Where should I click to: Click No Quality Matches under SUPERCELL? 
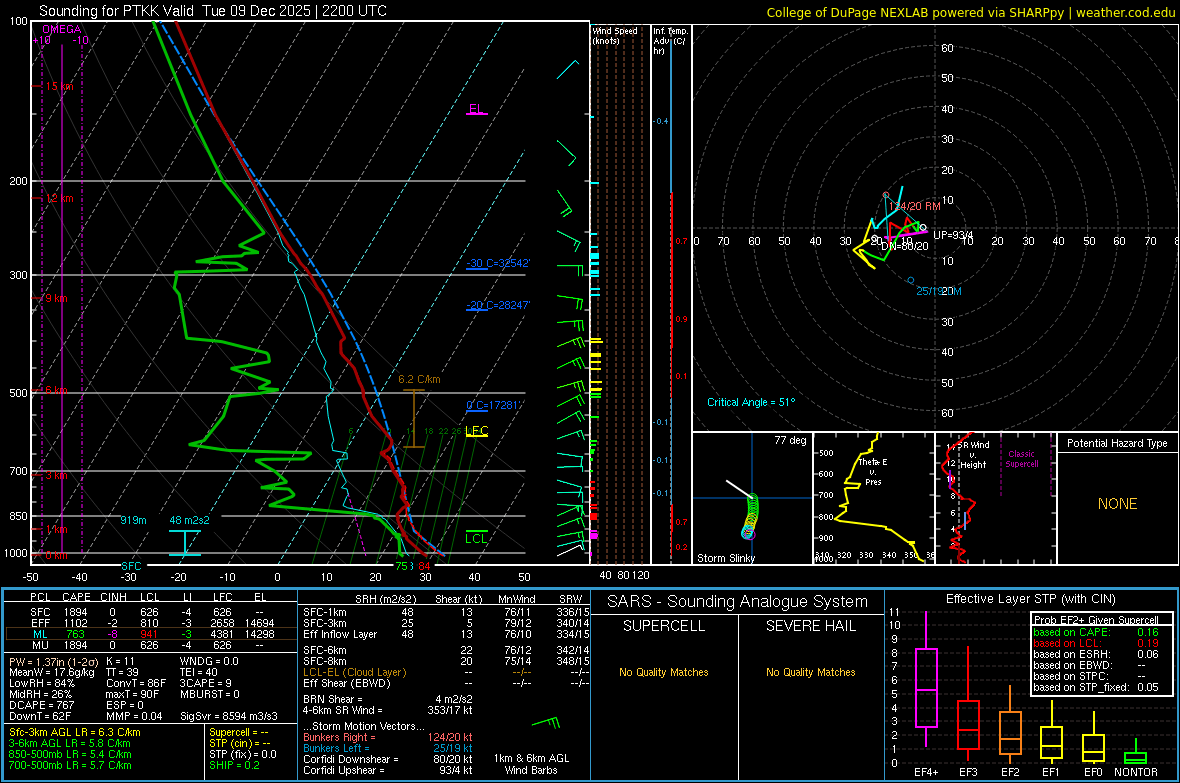[x=664, y=672]
